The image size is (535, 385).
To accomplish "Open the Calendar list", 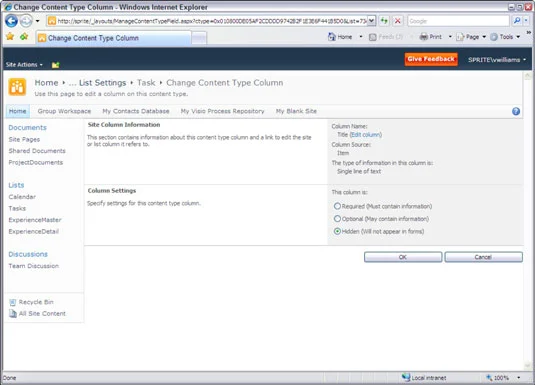I will point(22,197).
